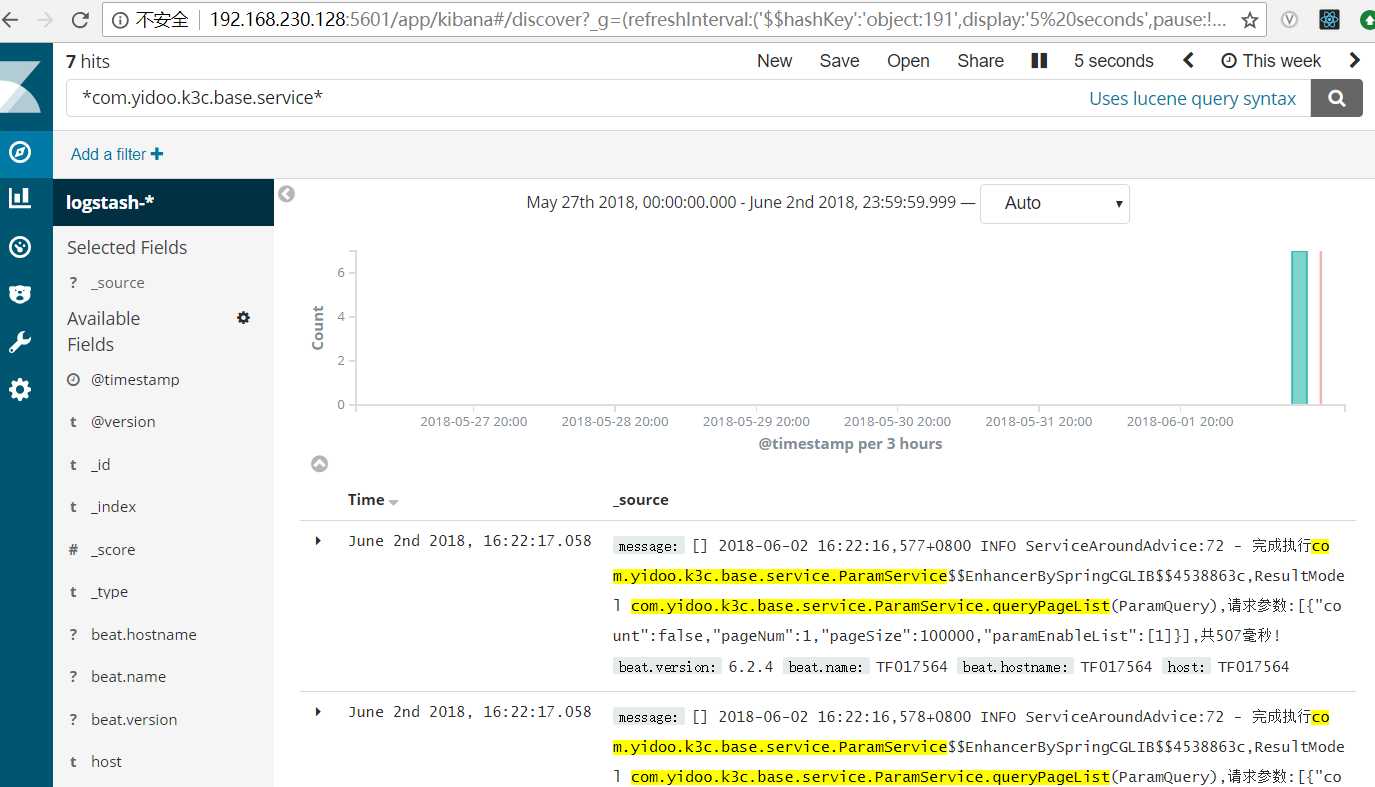Open Available Fields settings gear
Screen dimensions: 1375x787
(243, 318)
